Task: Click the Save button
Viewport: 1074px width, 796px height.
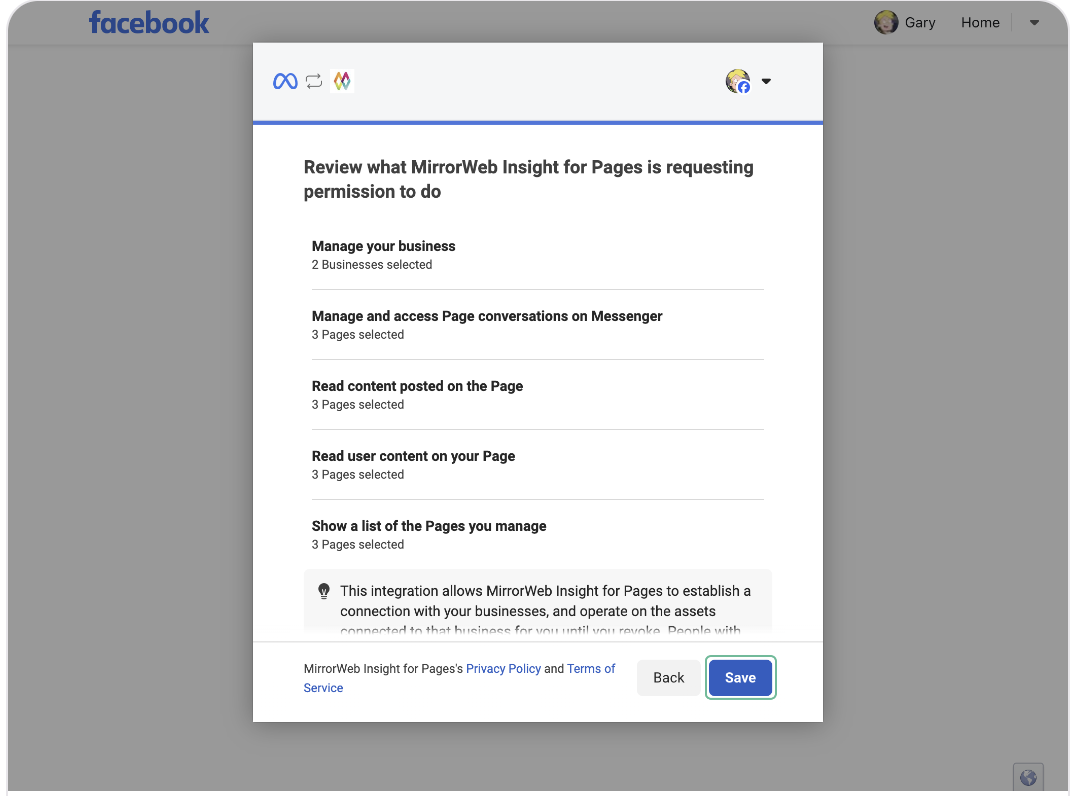Action: coord(740,677)
